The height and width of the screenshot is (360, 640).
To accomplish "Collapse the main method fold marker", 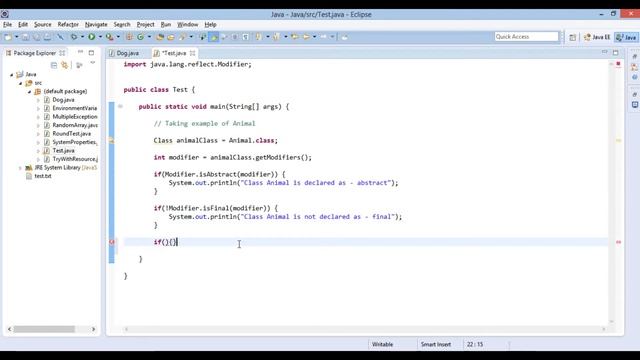I will point(120,107).
